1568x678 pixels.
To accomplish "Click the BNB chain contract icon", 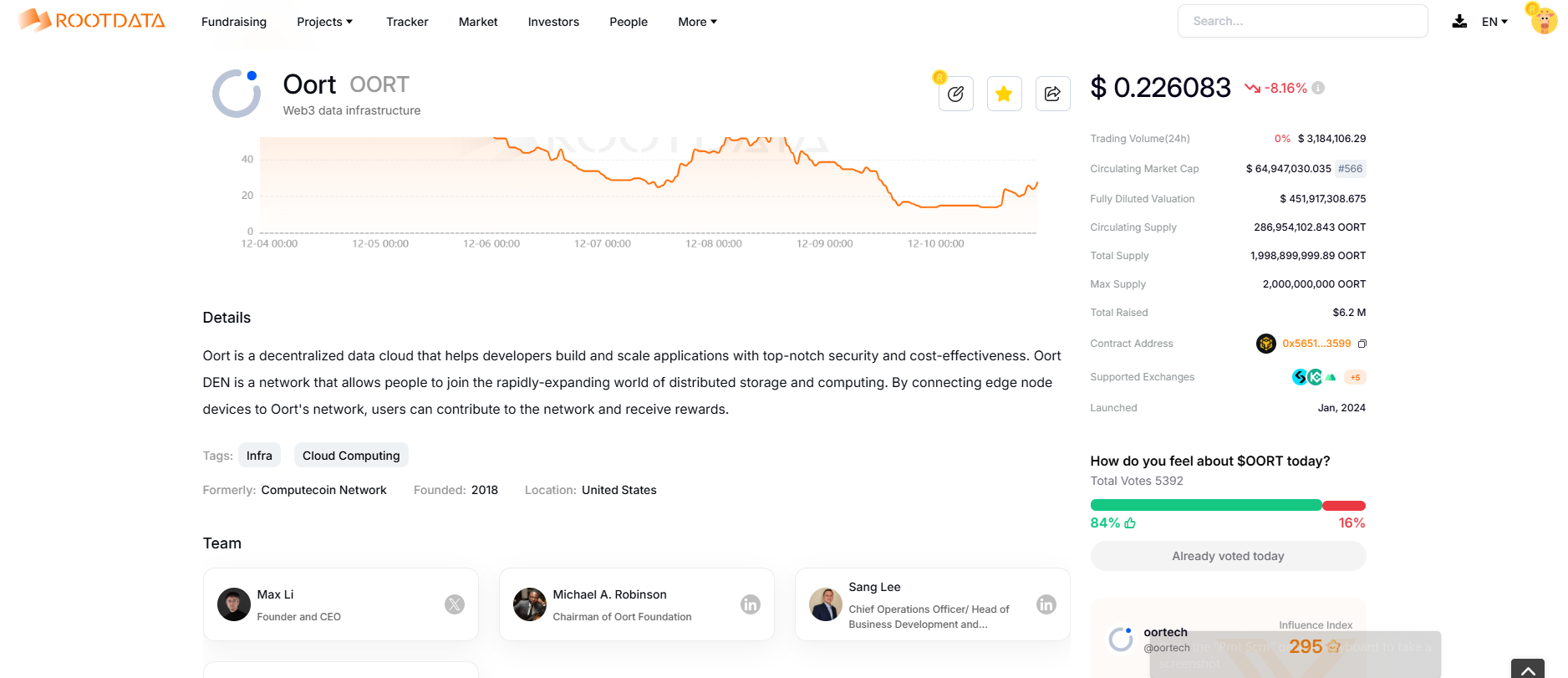I will pyautogui.click(x=1266, y=344).
